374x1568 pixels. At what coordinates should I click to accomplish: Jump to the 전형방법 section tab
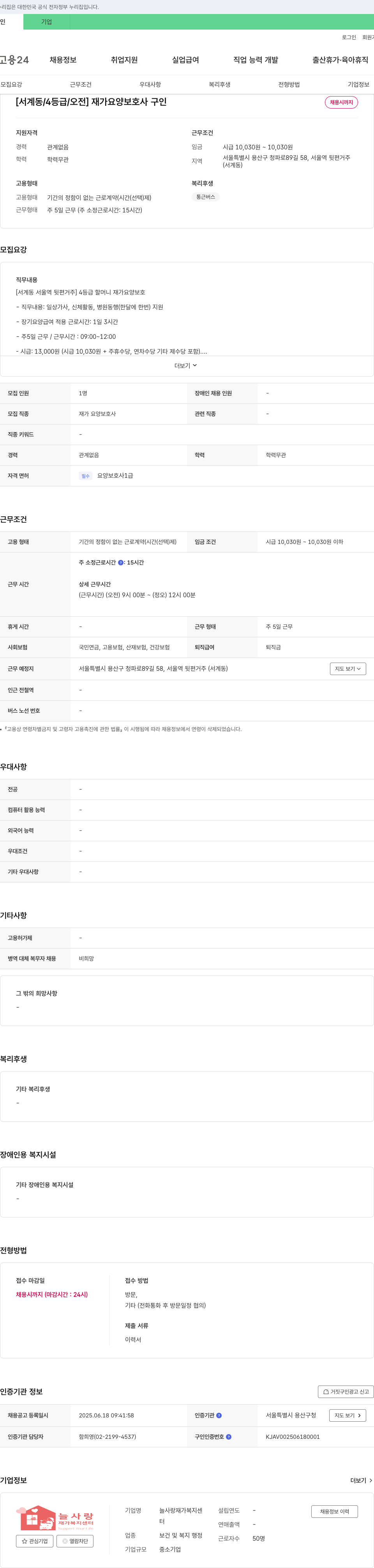(289, 84)
